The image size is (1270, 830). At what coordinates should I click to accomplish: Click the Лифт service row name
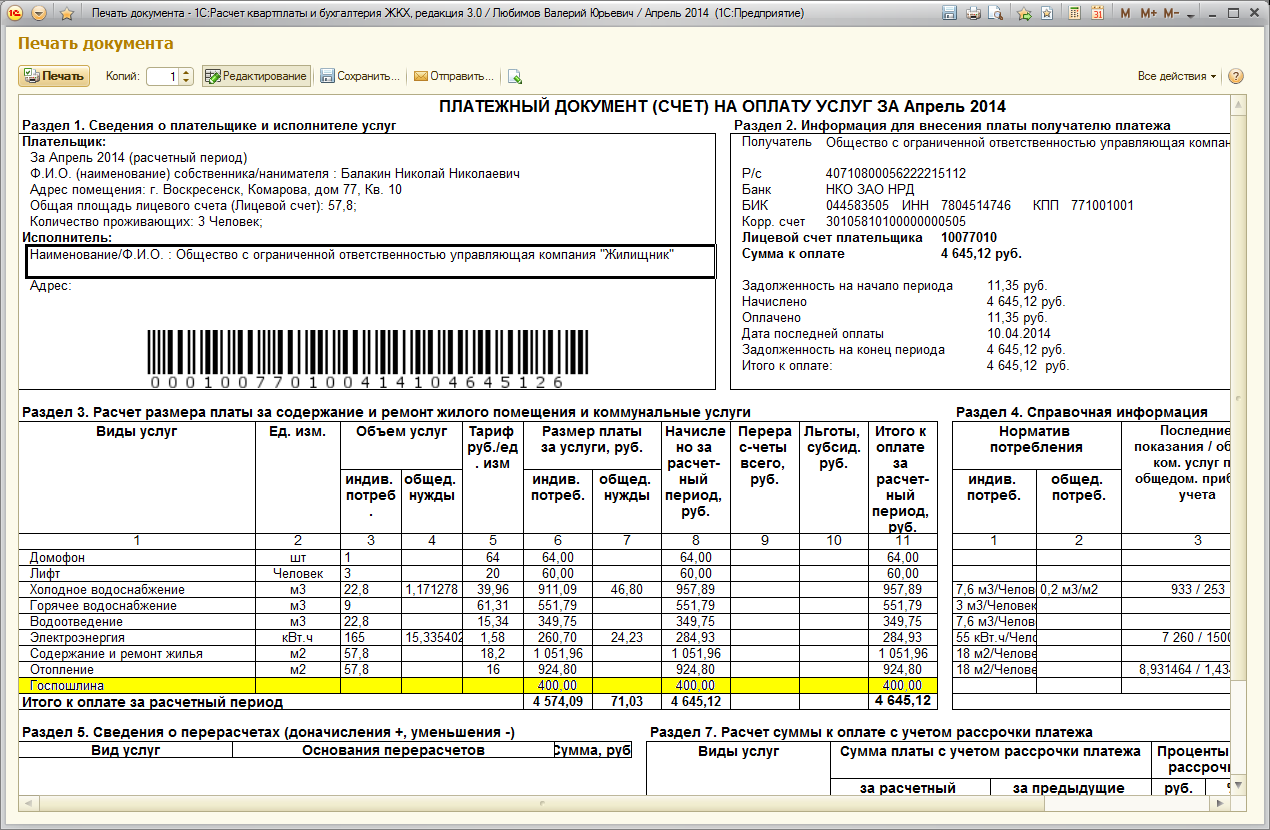coord(46,573)
